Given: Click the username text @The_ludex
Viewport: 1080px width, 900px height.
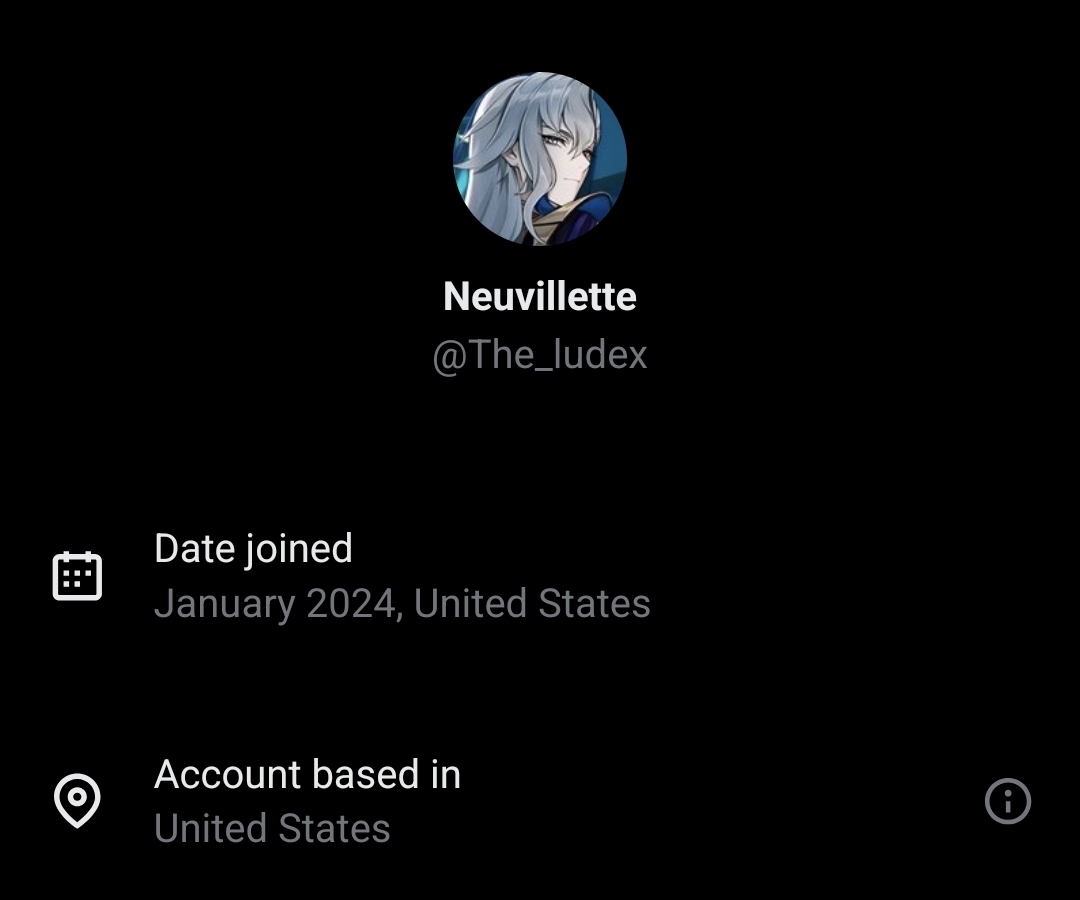Looking at the screenshot, I should (x=540, y=355).
